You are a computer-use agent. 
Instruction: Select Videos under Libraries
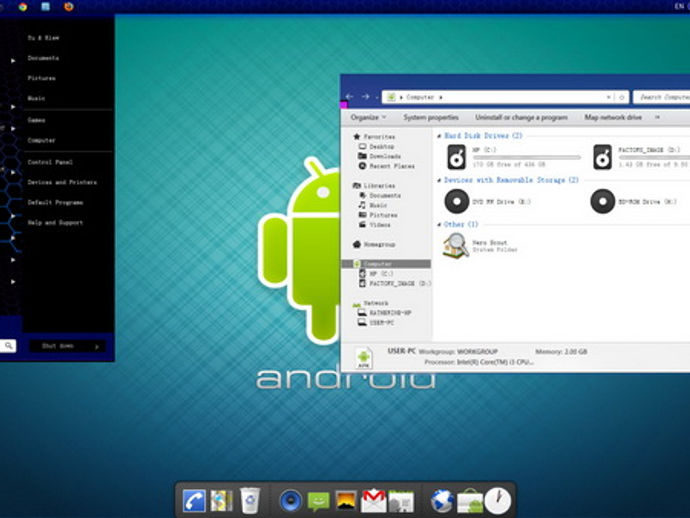(x=379, y=224)
